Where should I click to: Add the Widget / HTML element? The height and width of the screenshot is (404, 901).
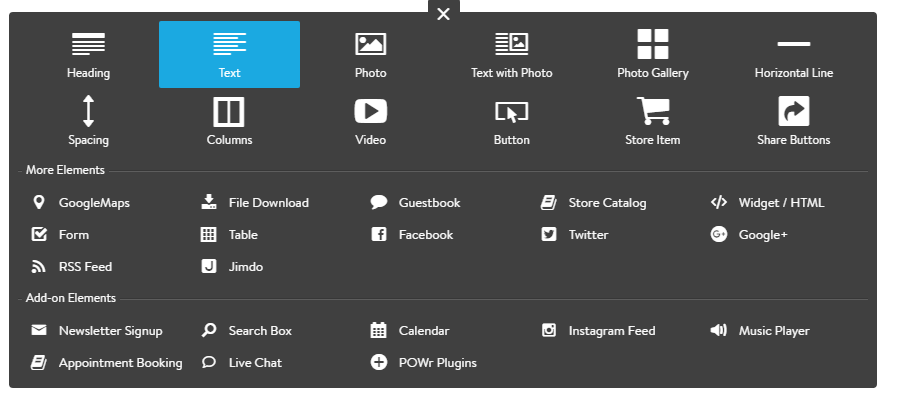pos(767,203)
